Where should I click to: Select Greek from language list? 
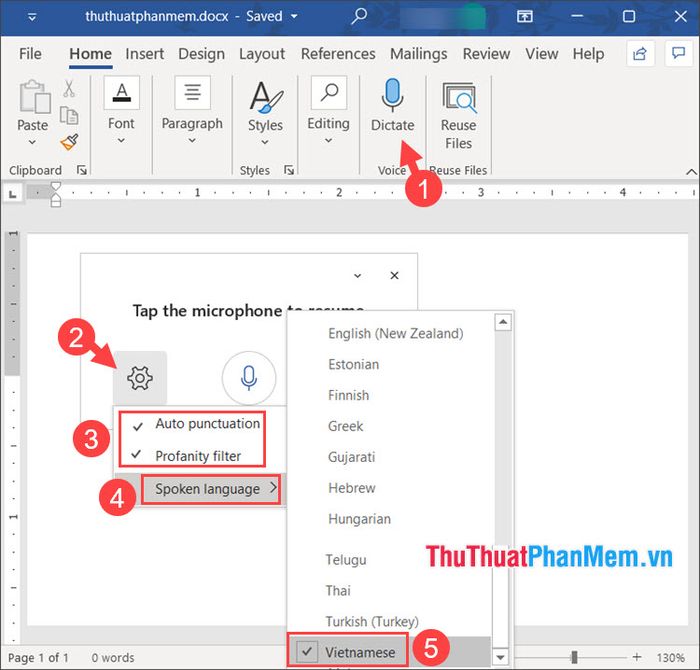tap(346, 426)
